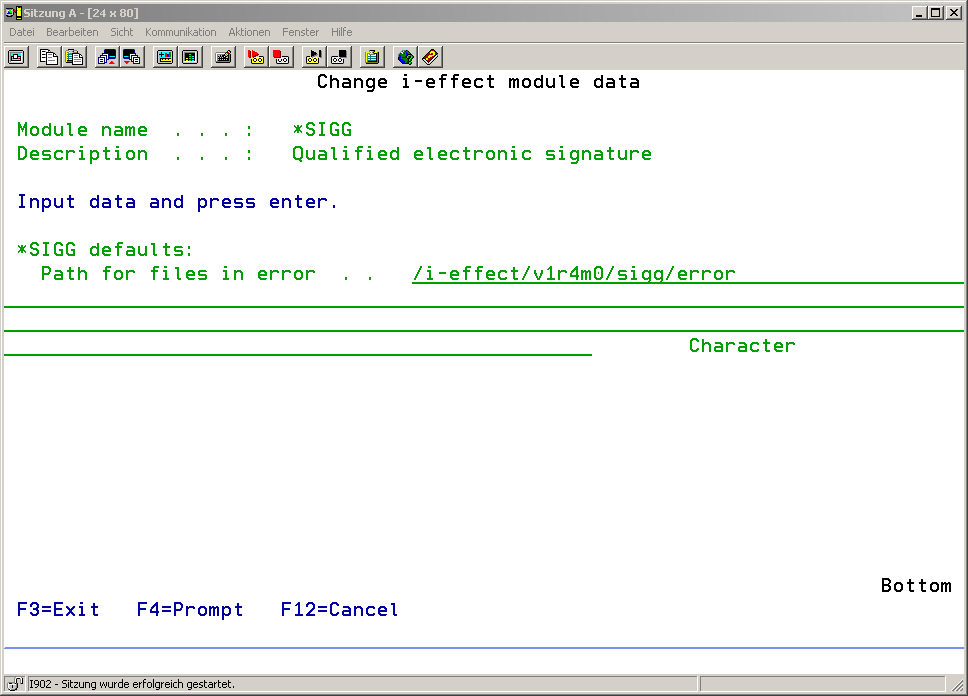The image size is (968, 696).
Task: Click the F3=Exit function key label
Action: point(58,610)
